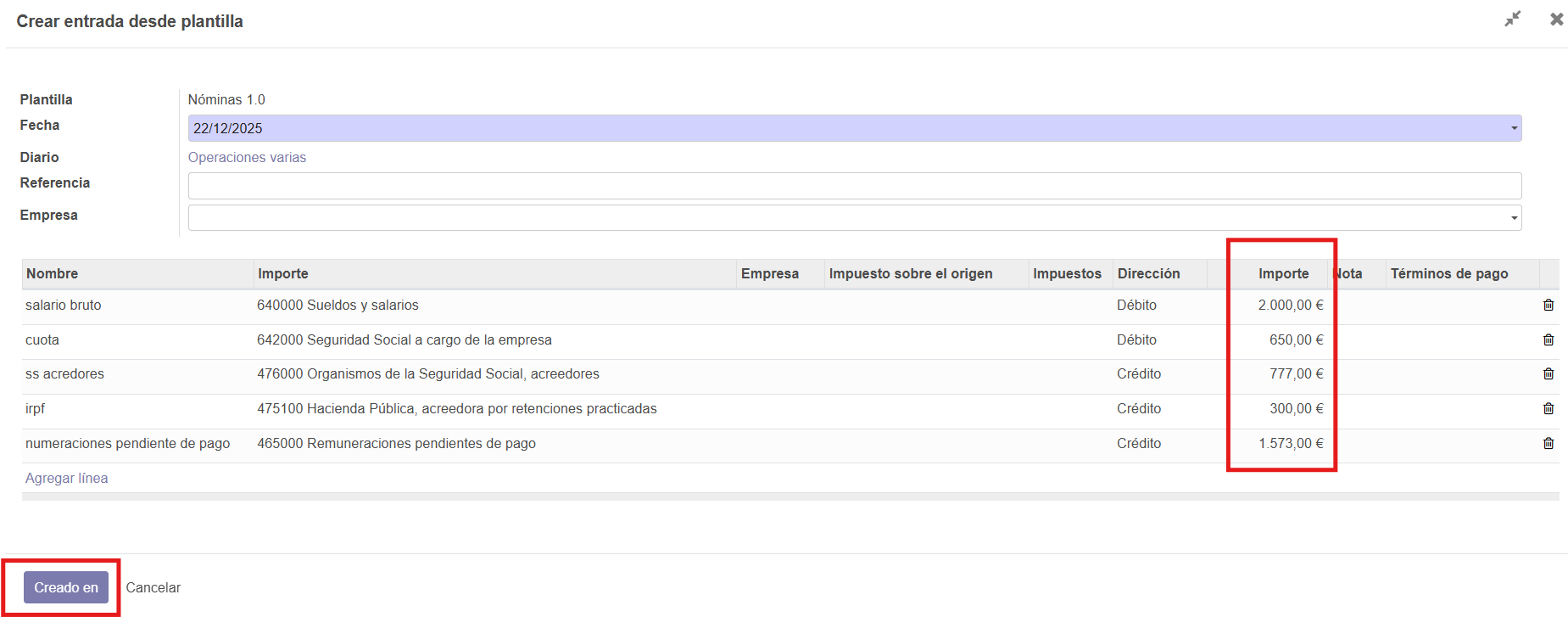
Task: Sort by the Nombre column header
Action: click(52, 274)
